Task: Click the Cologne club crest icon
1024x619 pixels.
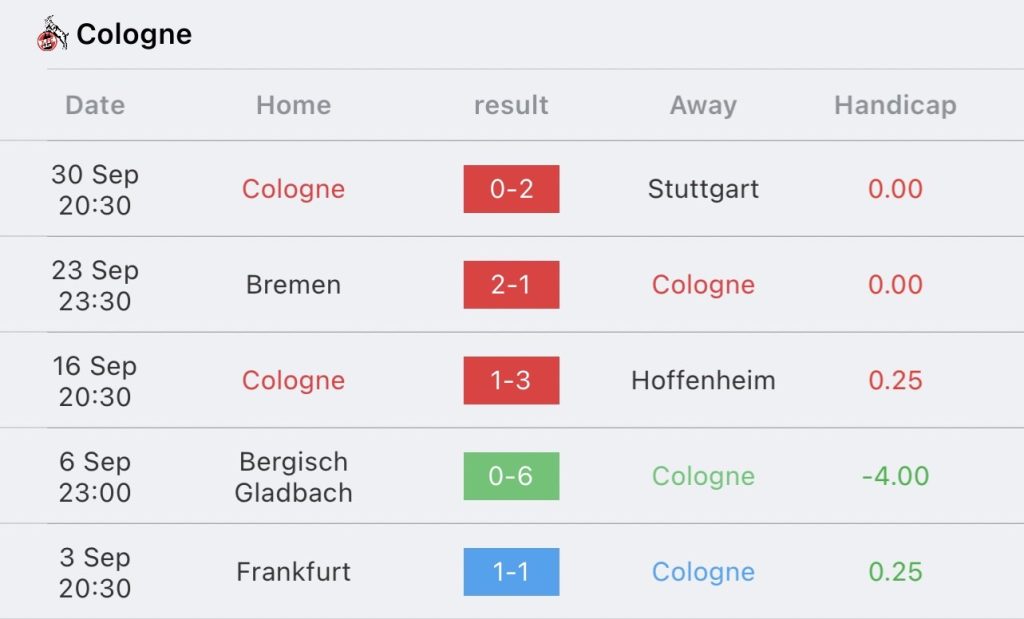Action: coord(53,34)
